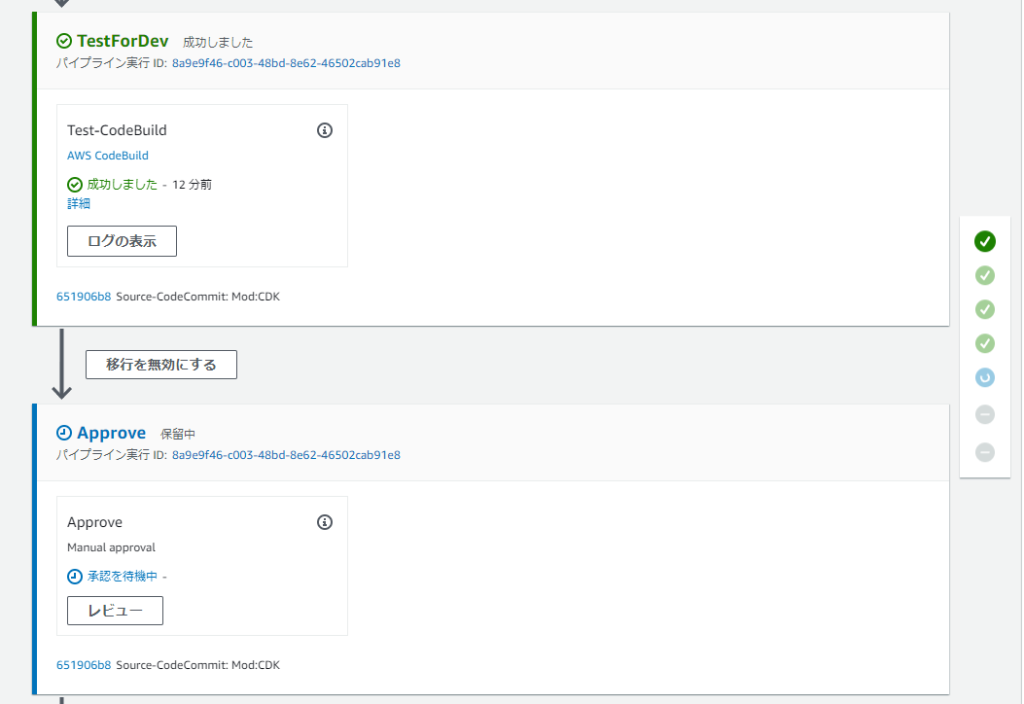
Task: Select the light green check between two other light green checks
Action: coord(985,310)
